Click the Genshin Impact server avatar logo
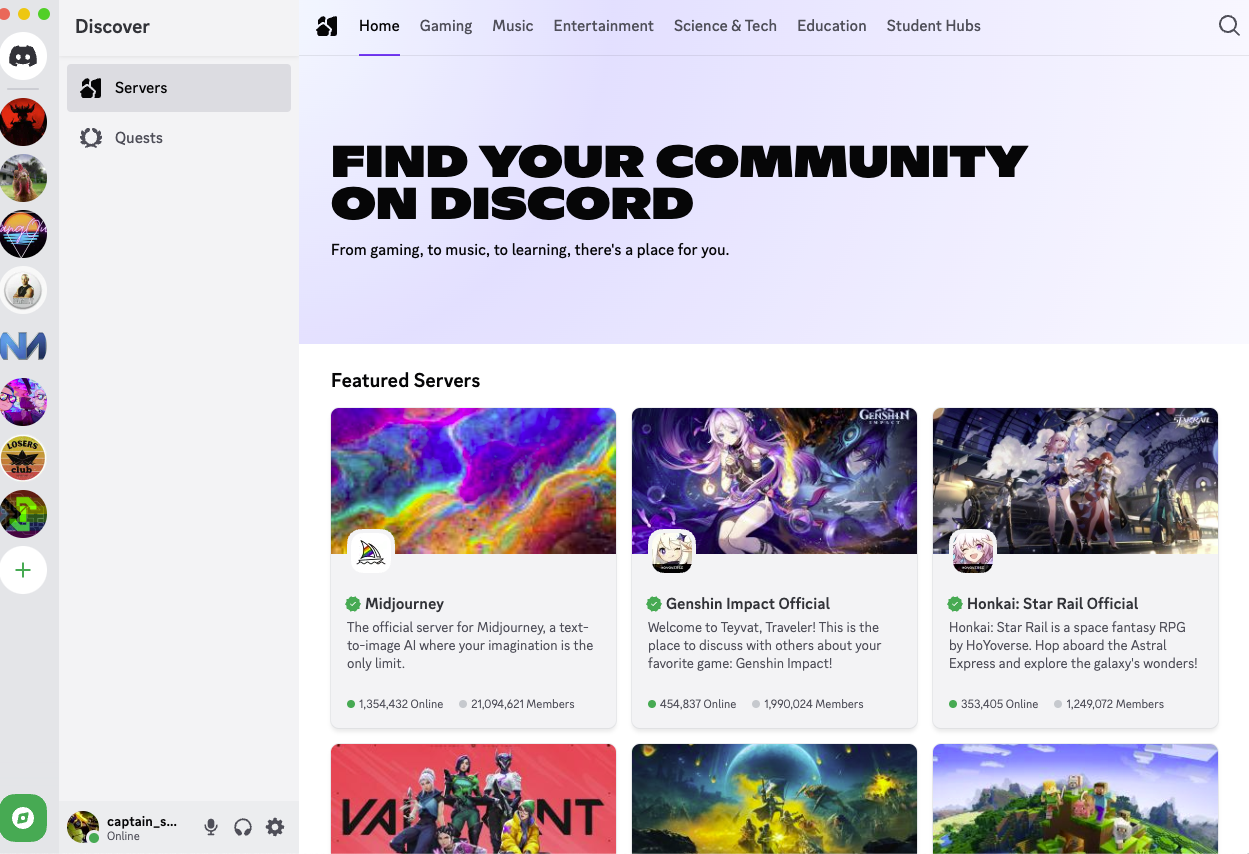 point(672,553)
